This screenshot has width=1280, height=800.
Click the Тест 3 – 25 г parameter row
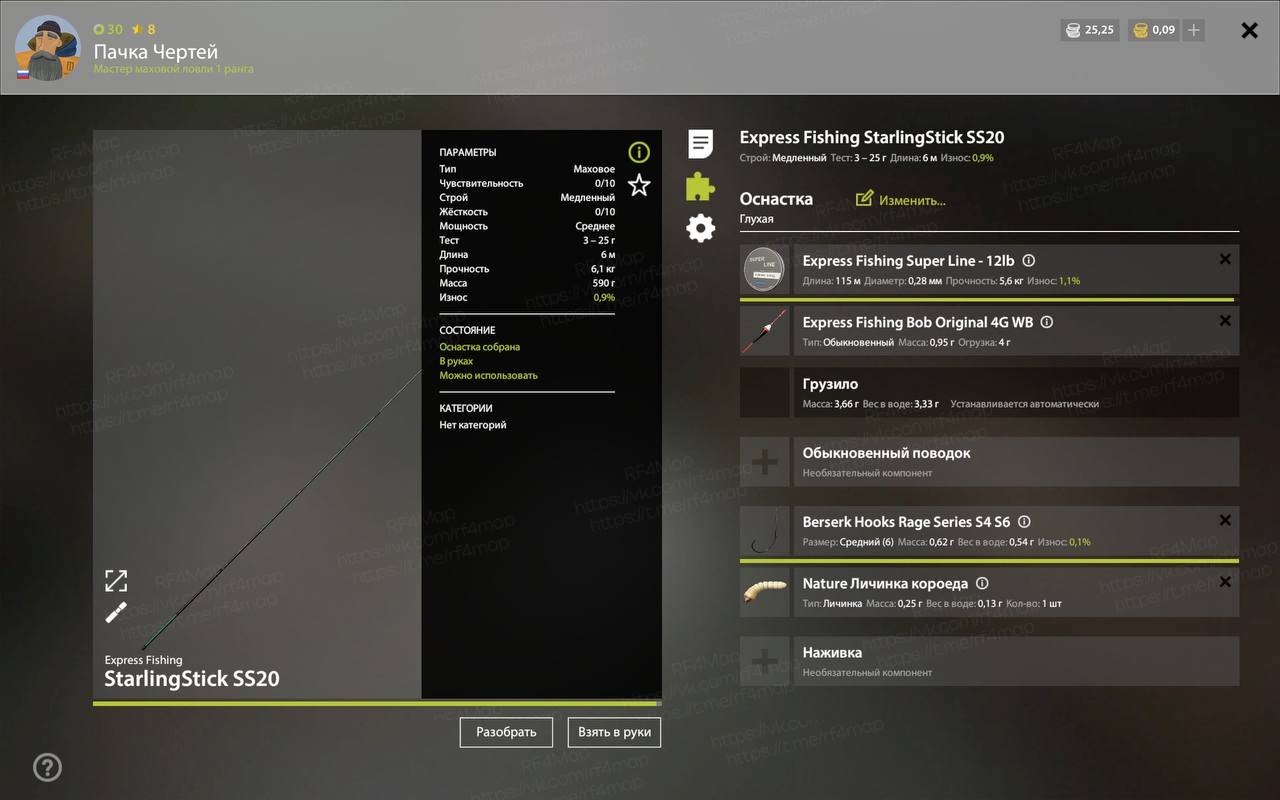pyautogui.click(x=527, y=241)
